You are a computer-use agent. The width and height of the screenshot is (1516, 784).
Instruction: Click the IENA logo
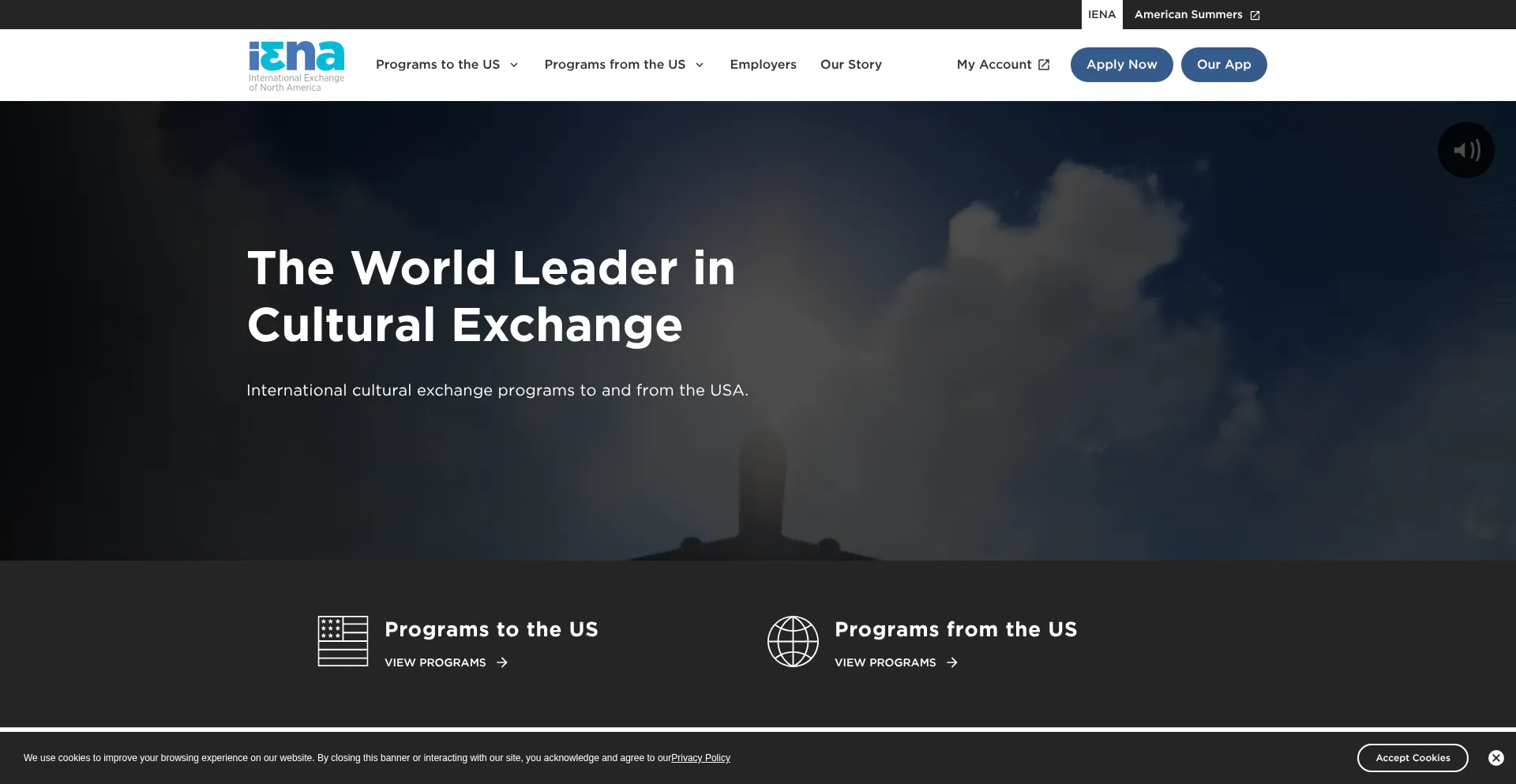tap(295, 65)
